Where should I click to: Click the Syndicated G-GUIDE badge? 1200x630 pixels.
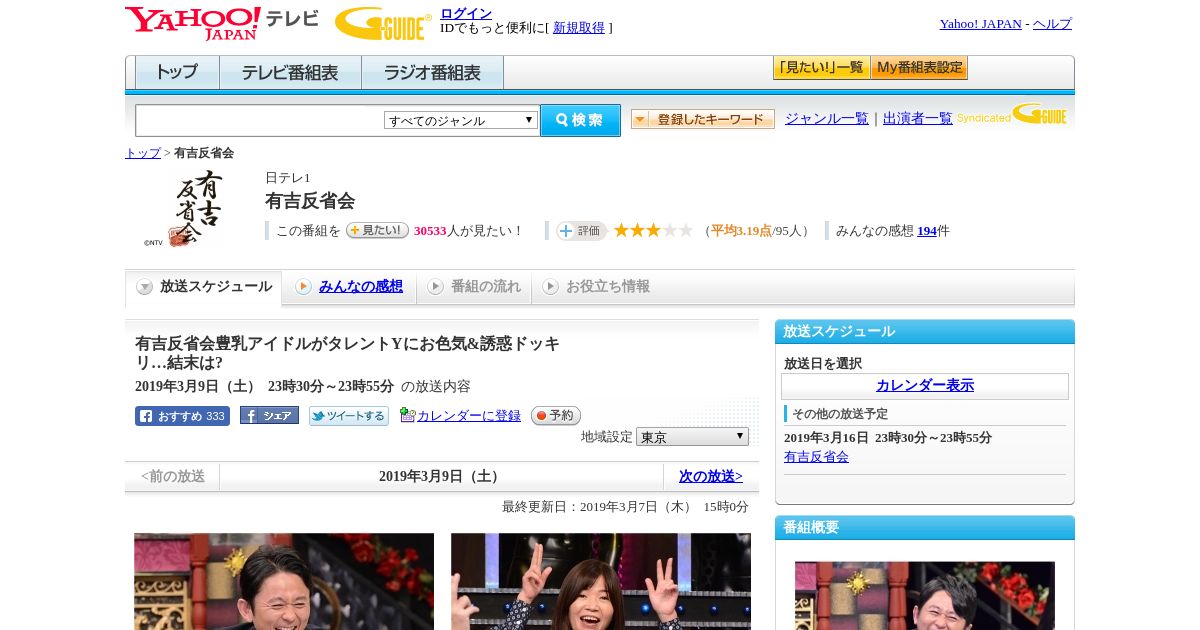click(1011, 115)
